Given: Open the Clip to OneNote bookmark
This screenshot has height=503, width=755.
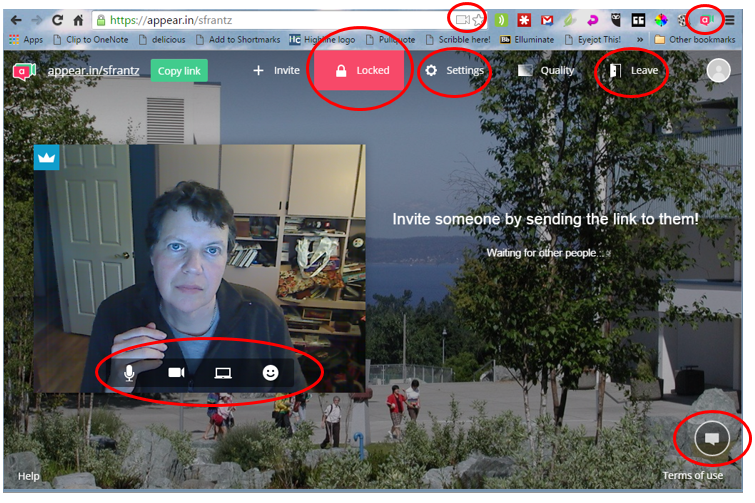Looking at the screenshot, I should tap(91, 39).
